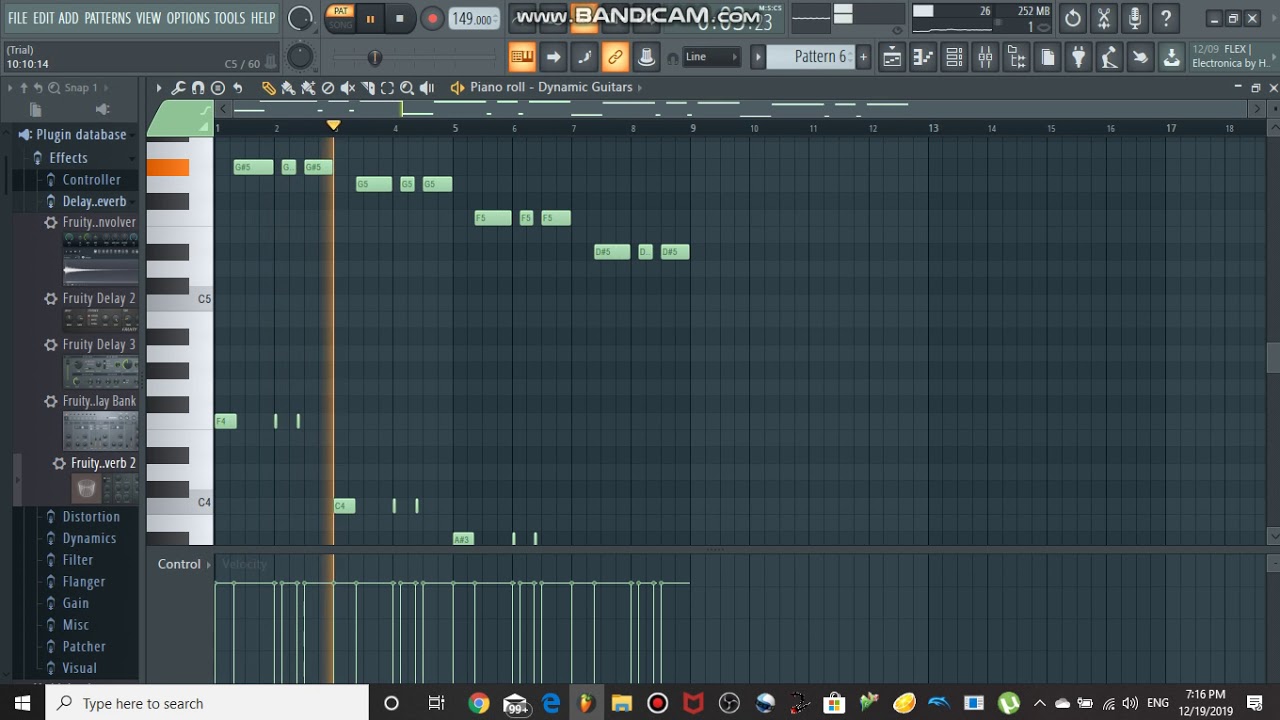
Task: Toggle the typing keyboard to piano icon
Action: pyautogui.click(x=522, y=57)
